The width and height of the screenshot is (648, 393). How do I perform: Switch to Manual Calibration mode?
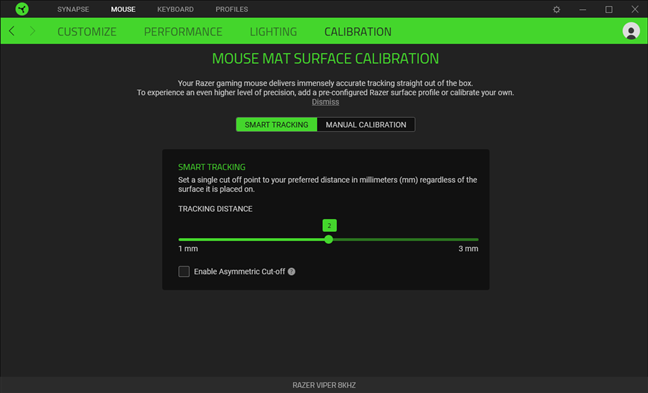[366, 124]
